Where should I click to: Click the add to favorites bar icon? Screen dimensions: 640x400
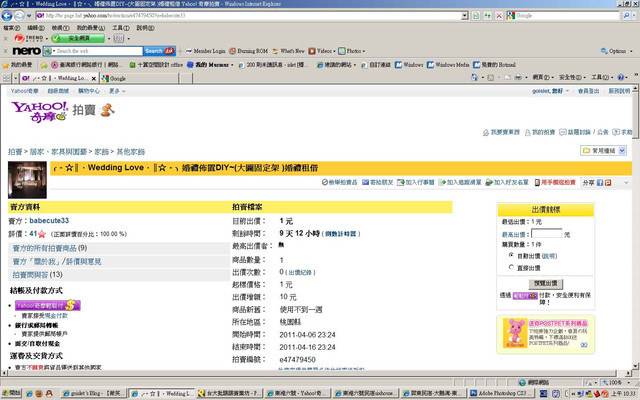click(x=44, y=65)
